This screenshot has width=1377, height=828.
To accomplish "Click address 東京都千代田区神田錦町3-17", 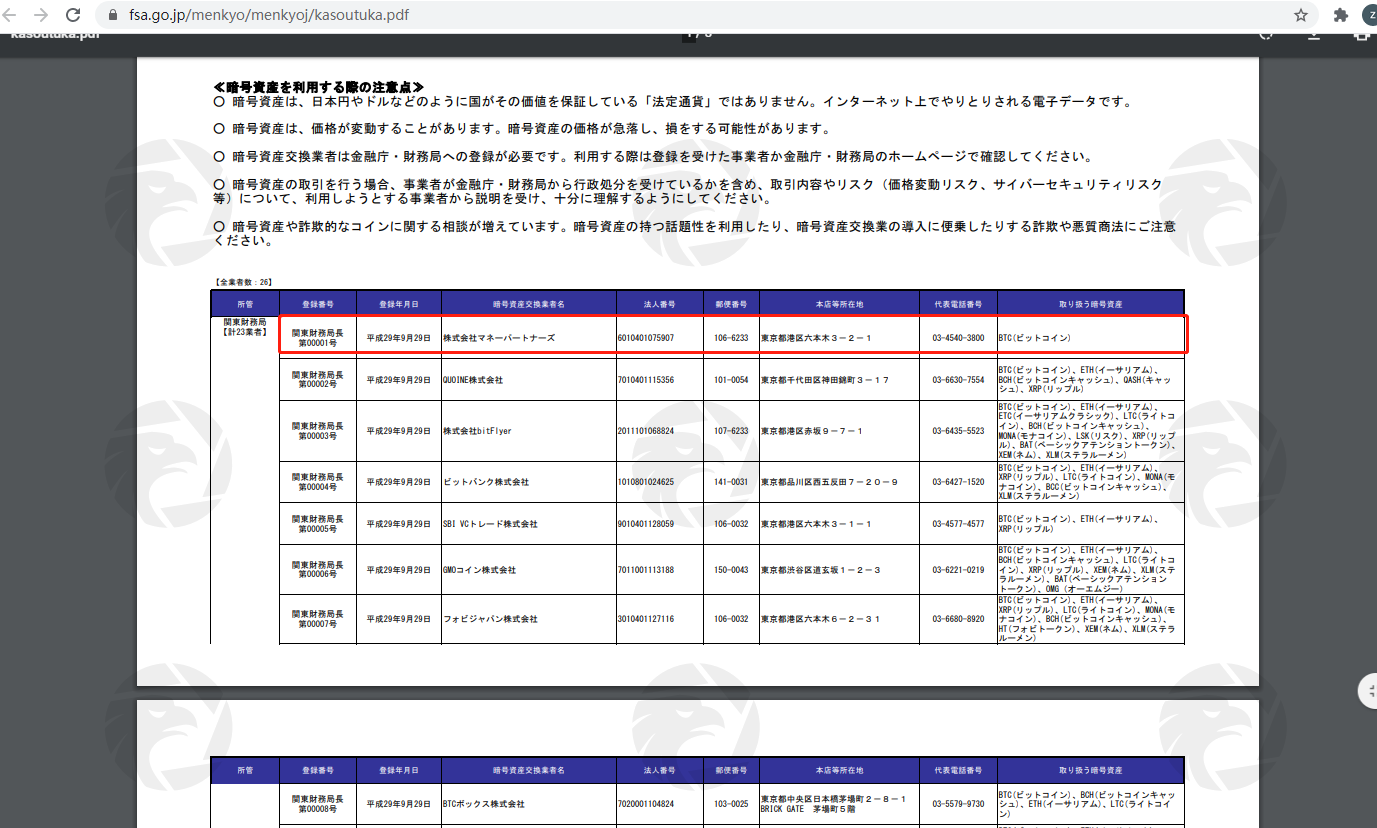I will 825,380.
